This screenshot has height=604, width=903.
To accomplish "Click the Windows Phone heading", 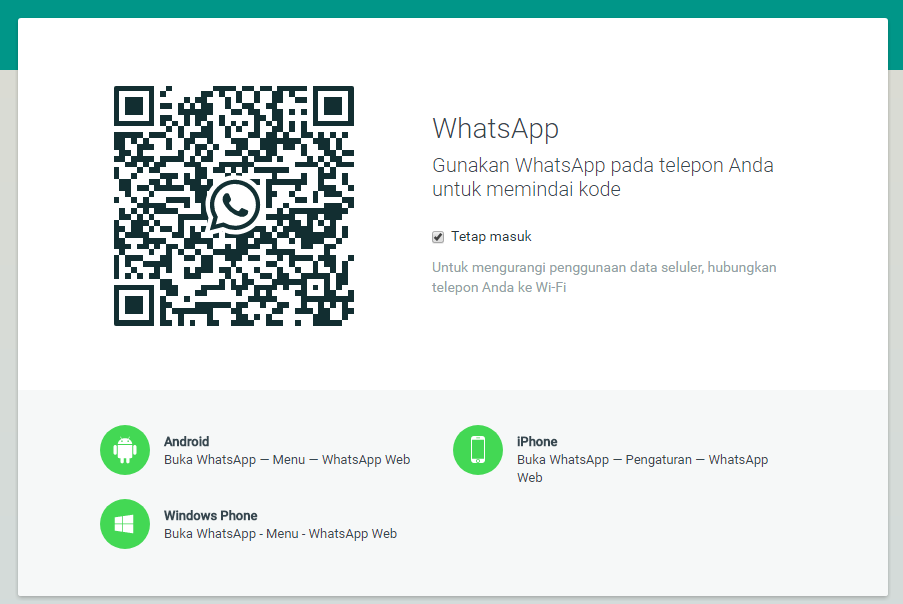I will pyautogui.click(x=211, y=515).
